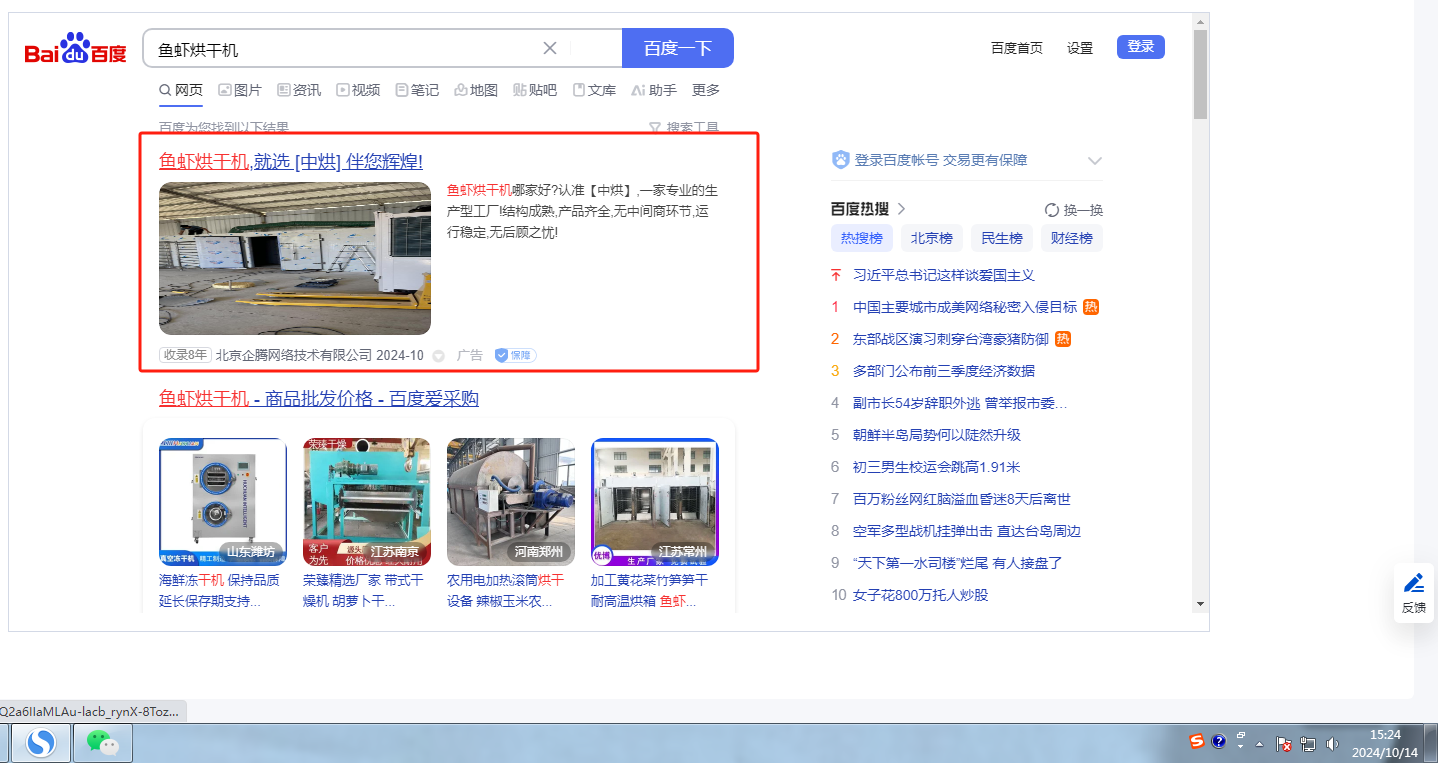Open hot search 多部门公布前三季度经济数据

(x=944, y=371)
